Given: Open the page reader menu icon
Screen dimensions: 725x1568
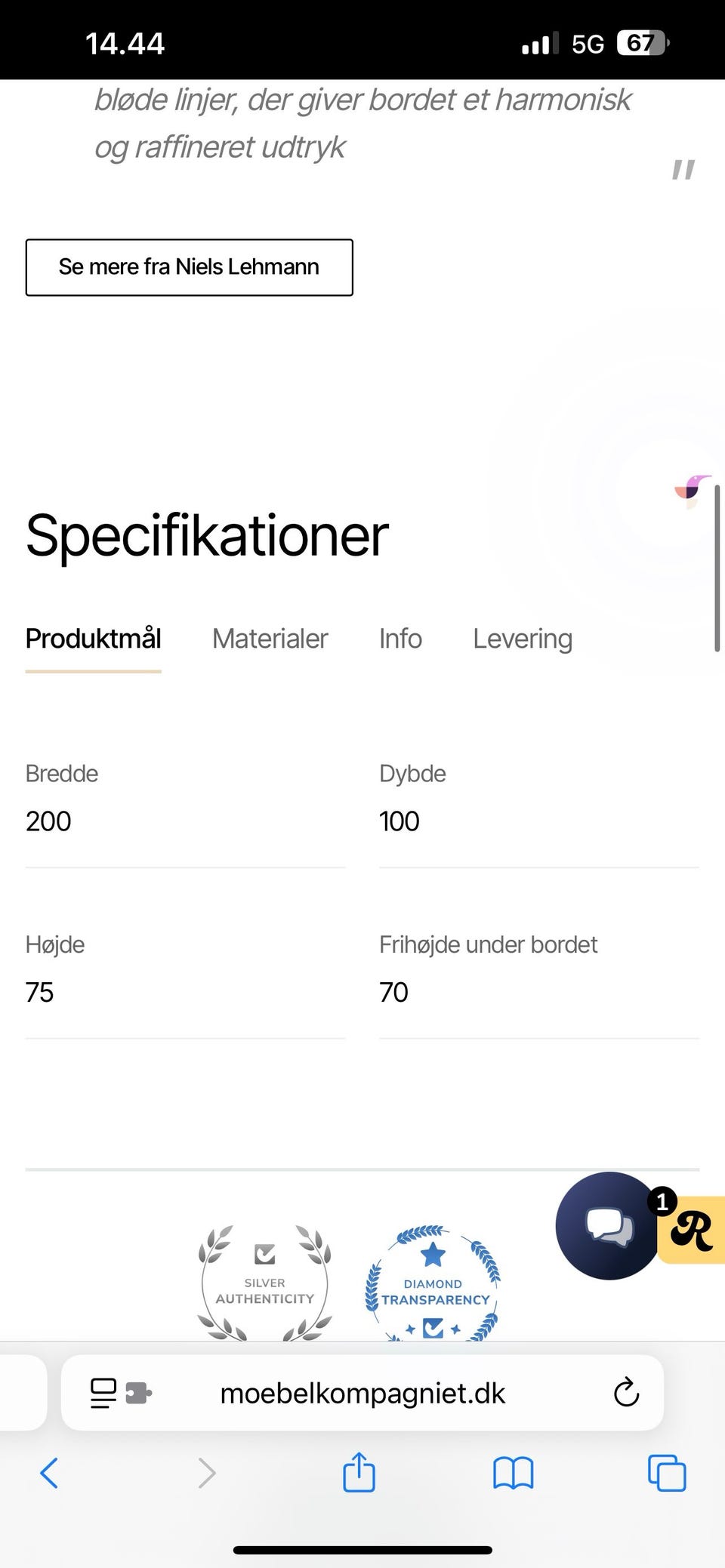Looking at the screenshot, I should [x=103, y=1393].
